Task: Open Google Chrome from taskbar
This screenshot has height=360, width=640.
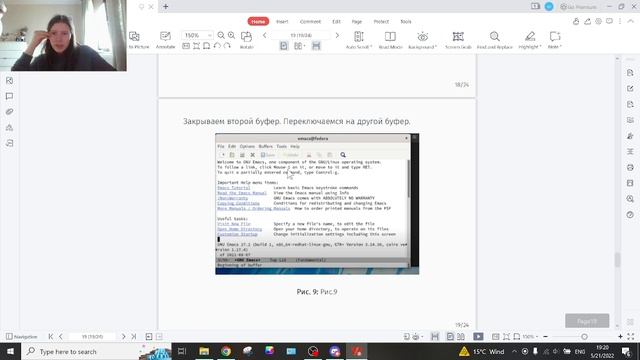Action: (226, 351)
